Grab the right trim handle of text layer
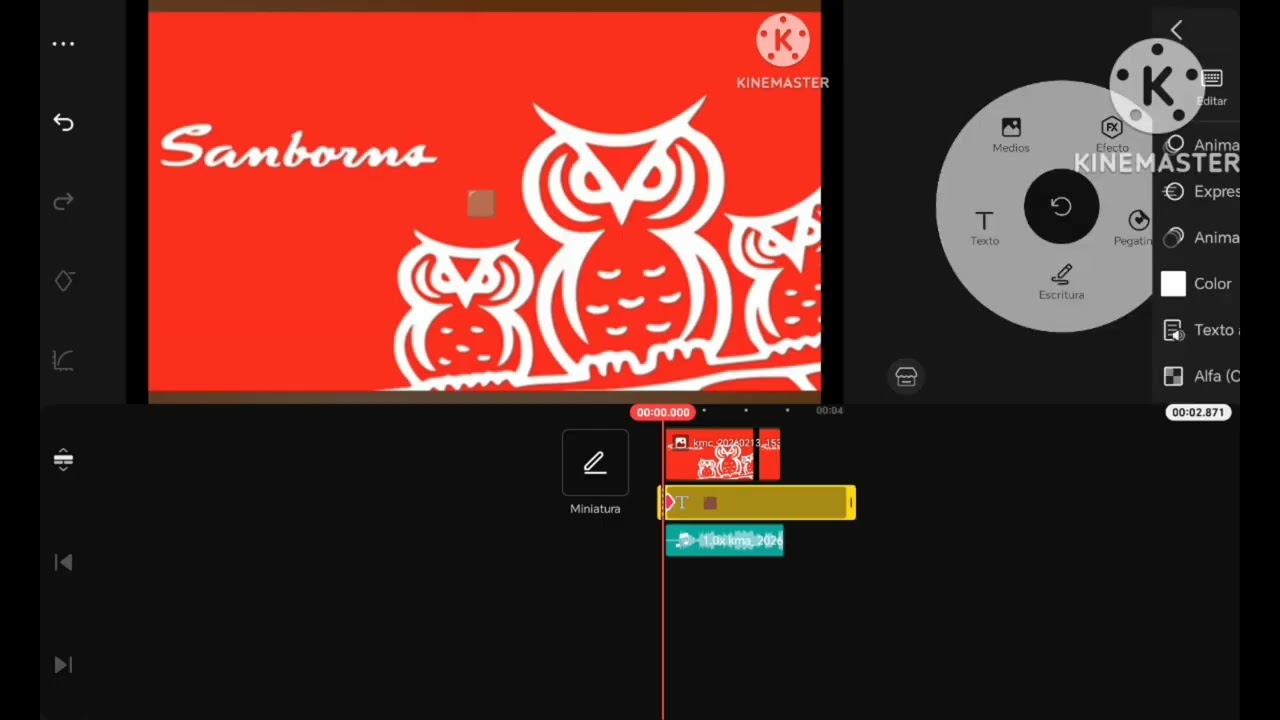1280x720 pixels. click(851, 503)
